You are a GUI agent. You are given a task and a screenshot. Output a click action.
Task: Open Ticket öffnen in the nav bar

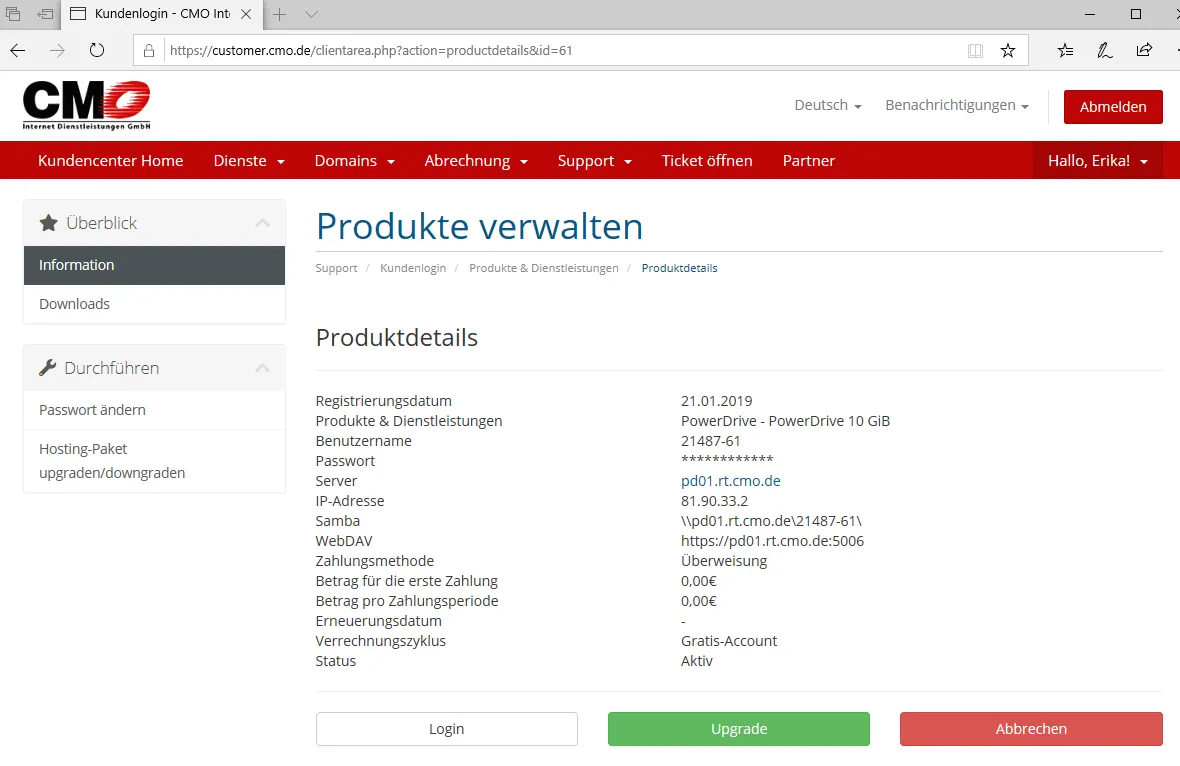click(x=707, y=160)
